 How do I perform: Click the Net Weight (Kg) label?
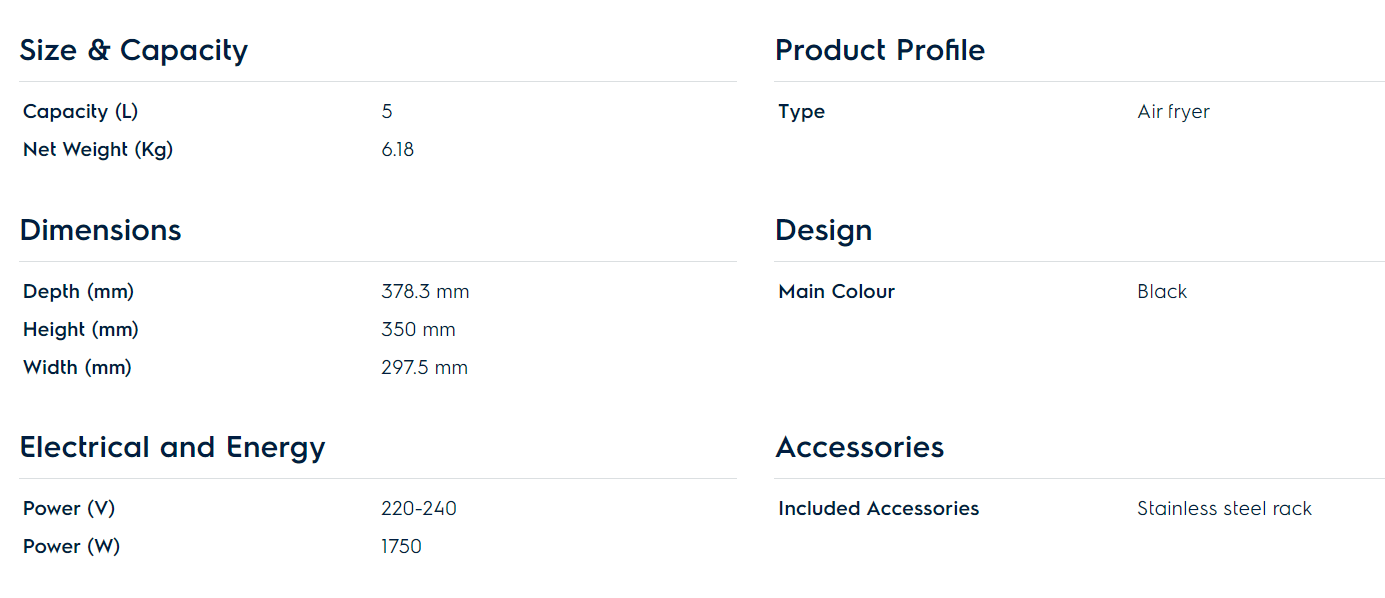point(98,149)
